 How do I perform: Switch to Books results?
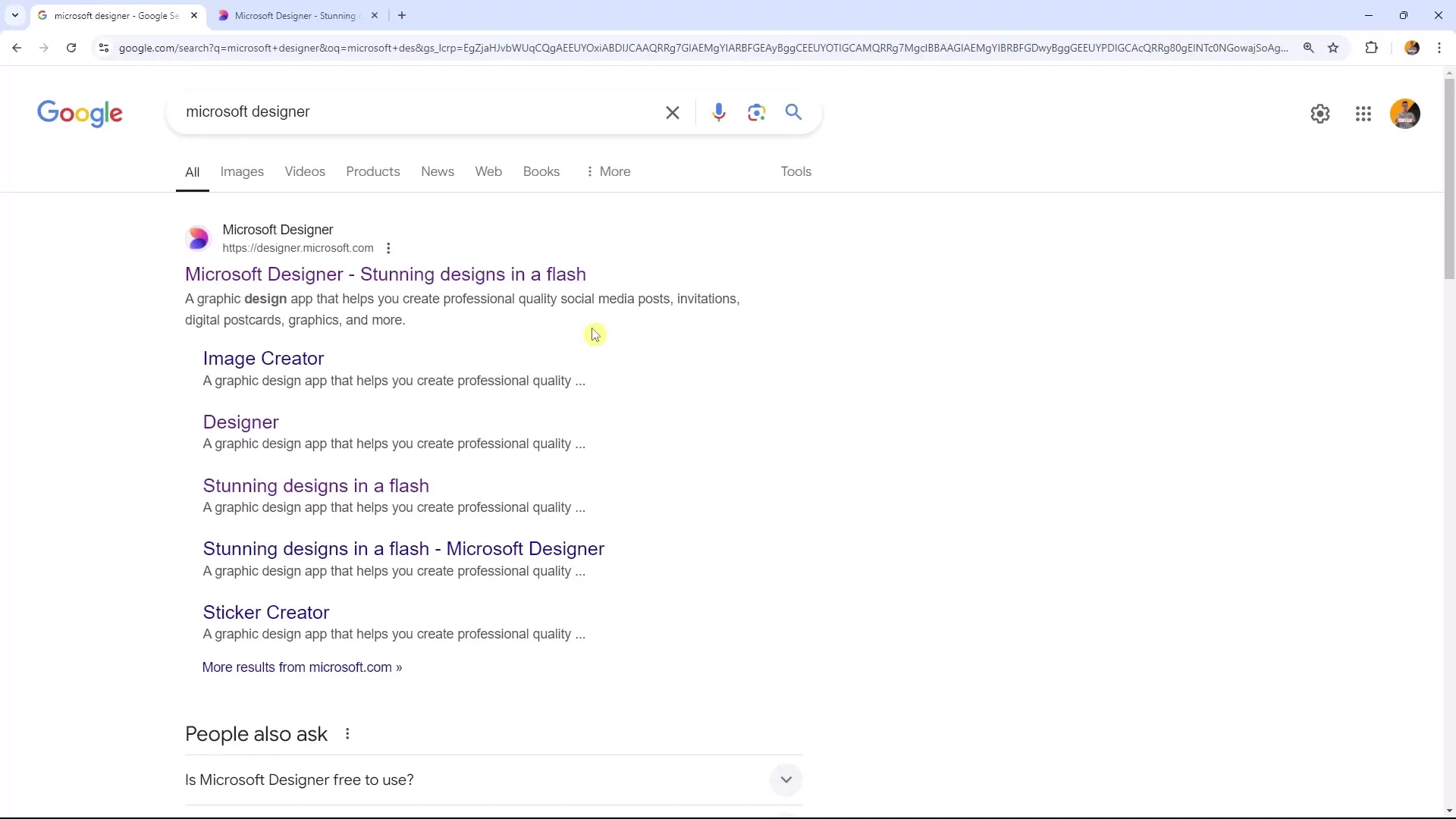(541, 171)
